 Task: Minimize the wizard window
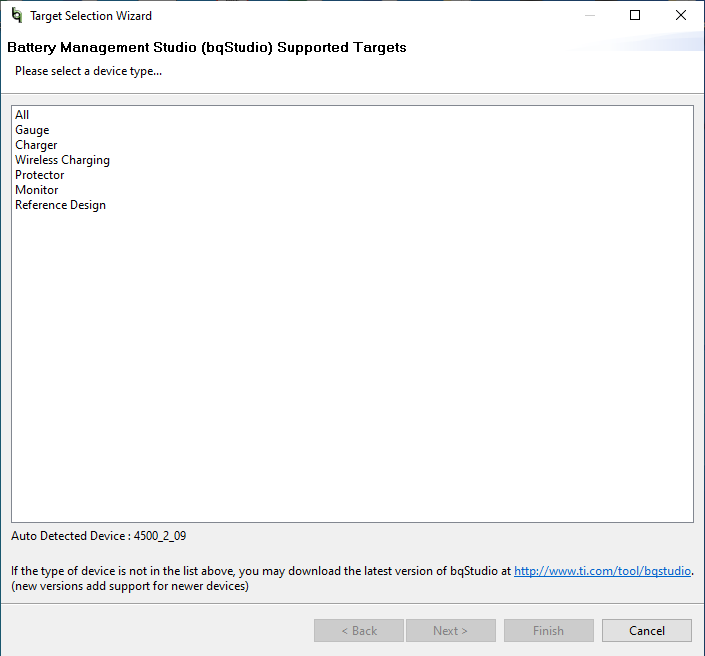click(590, 15)
